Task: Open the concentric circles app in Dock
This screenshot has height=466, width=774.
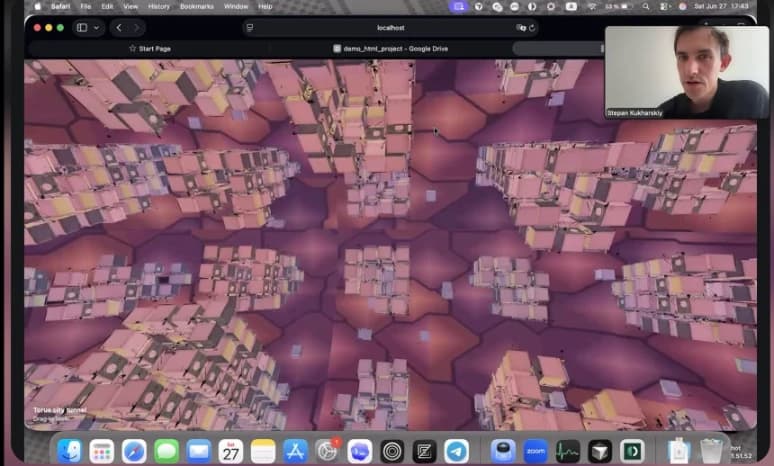Action: click(392, 451)
